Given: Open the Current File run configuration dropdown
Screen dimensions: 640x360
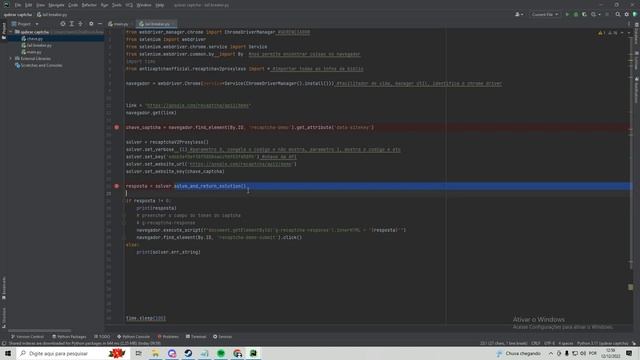Looking at the screenshot, I should pos(544,14).
